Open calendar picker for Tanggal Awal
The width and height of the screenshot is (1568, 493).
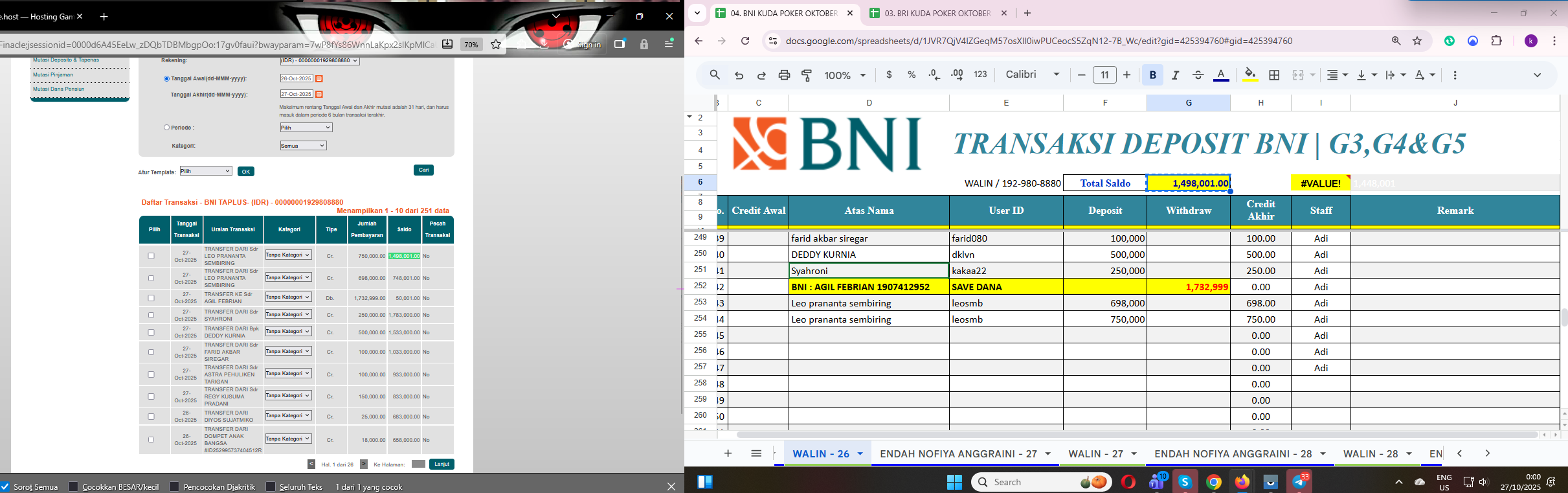pyautogui.click(x=319, y=78)
